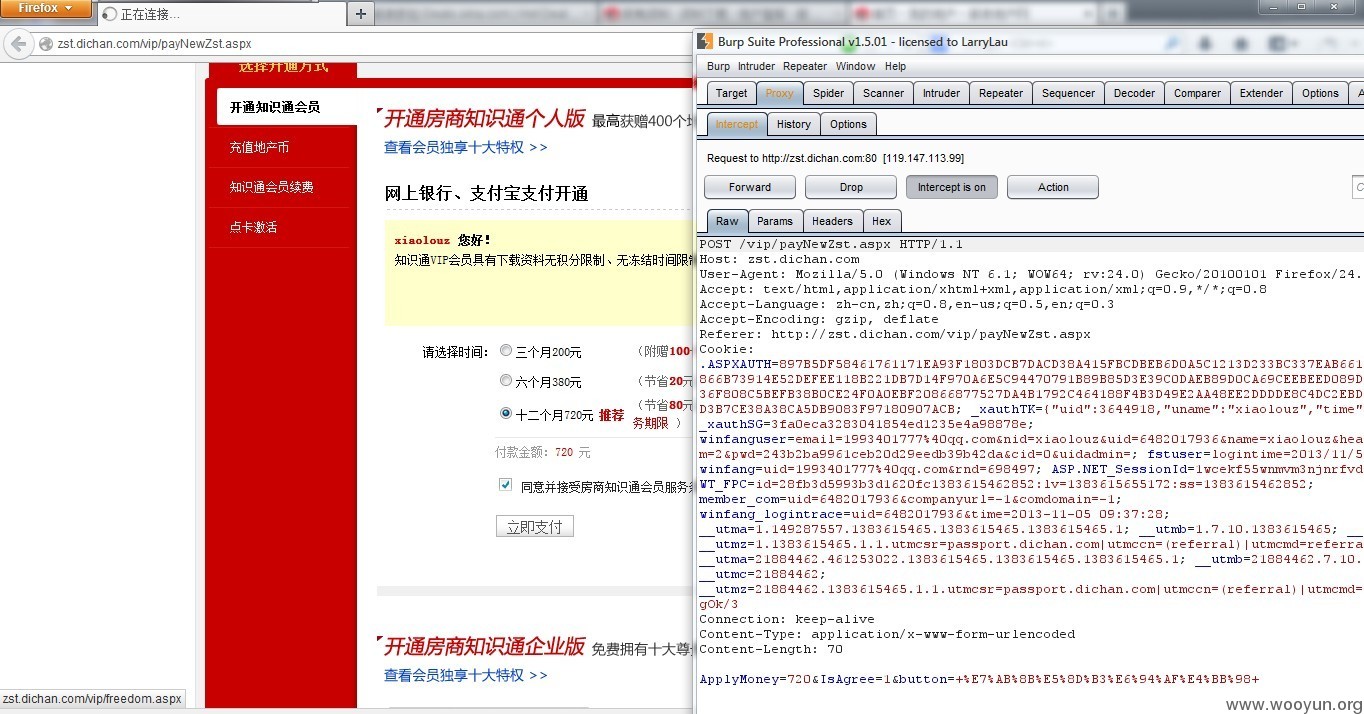Switch to the Scanner tab
Viewport: 1364px width, 714px height.
[x=883, y=93]
